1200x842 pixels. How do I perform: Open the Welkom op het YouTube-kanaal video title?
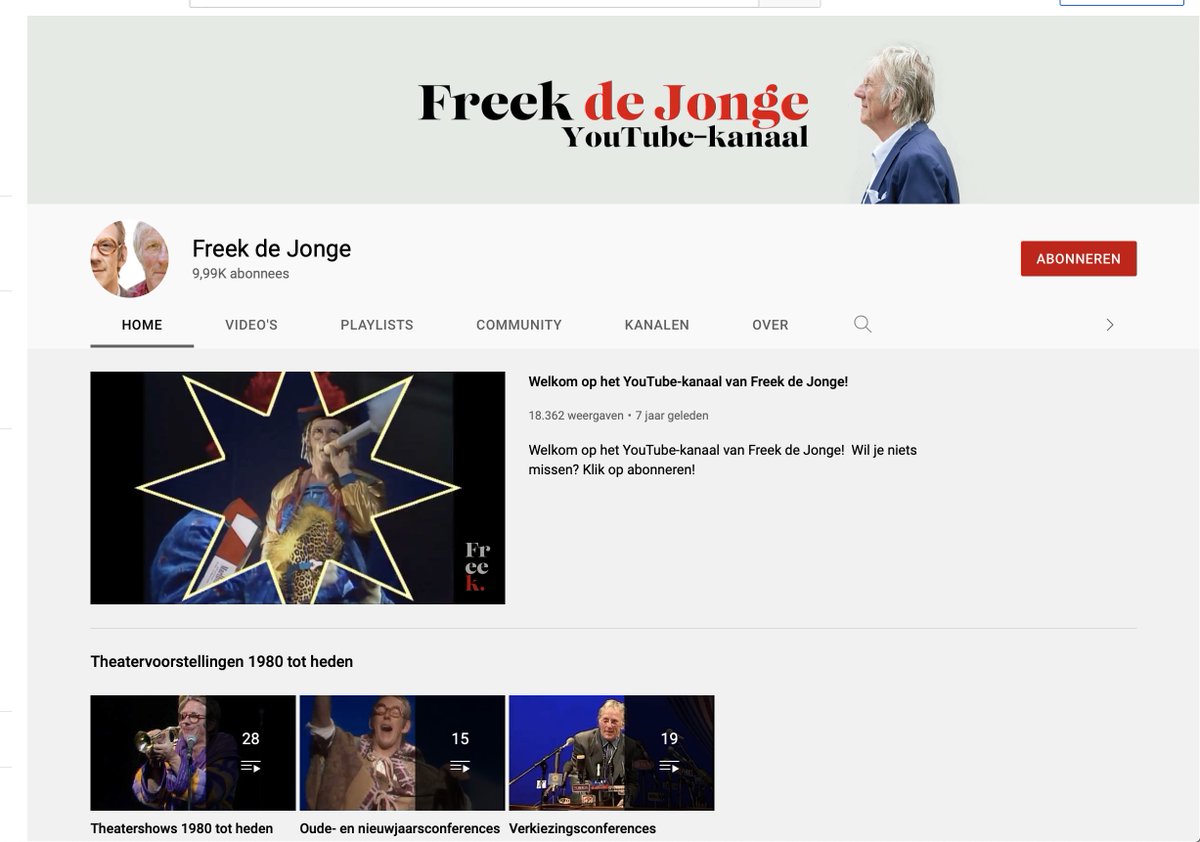(688, 382)
